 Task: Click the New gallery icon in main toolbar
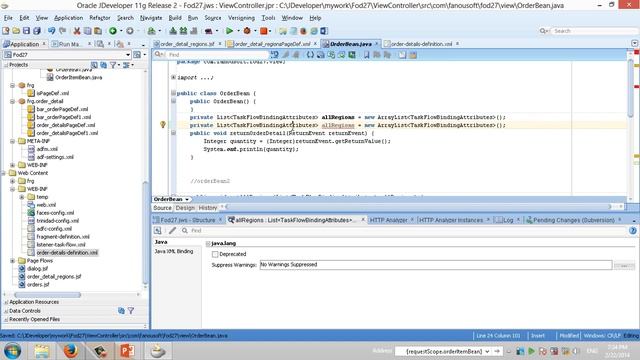[x=6, y=31]
